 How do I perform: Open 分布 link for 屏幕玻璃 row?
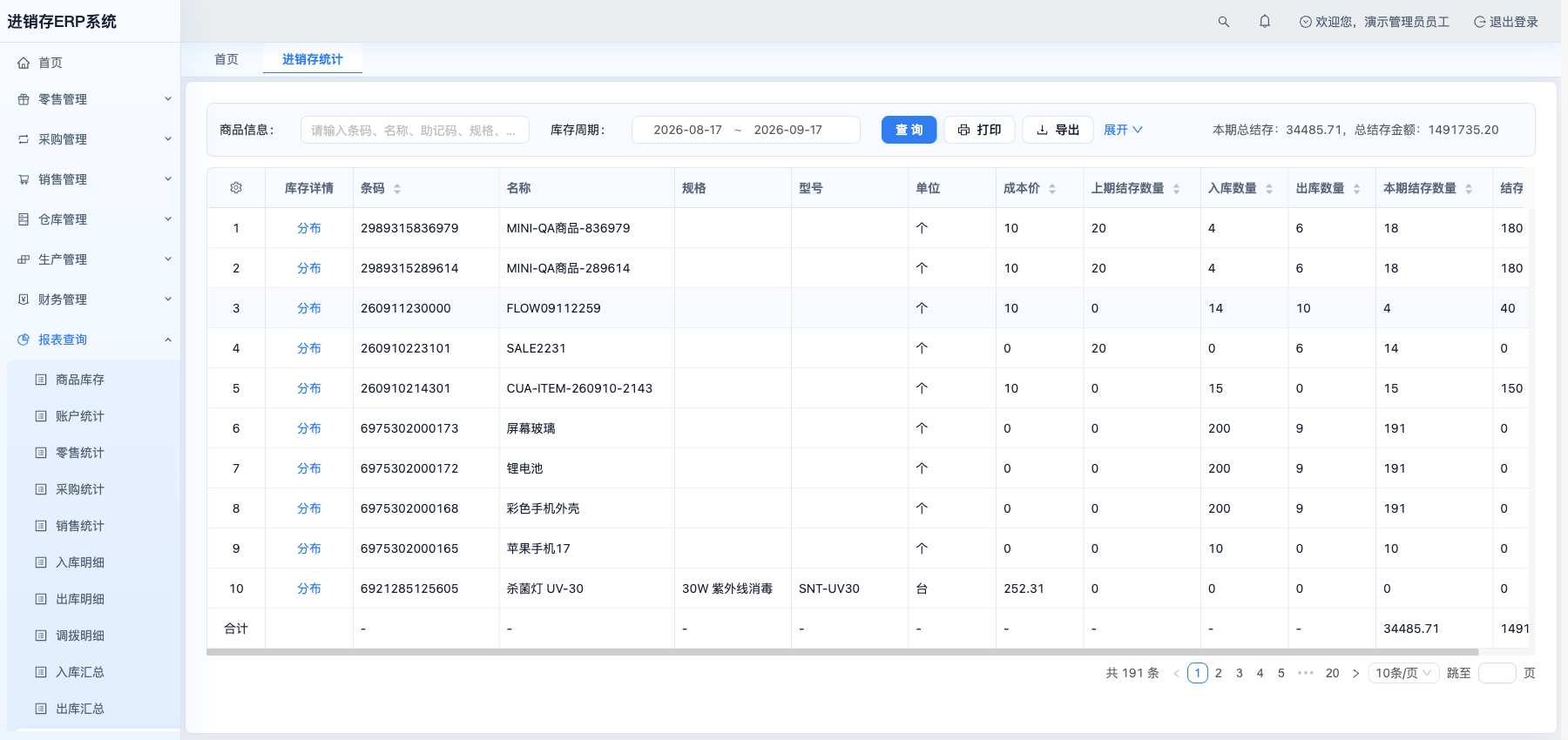(309, 428)
